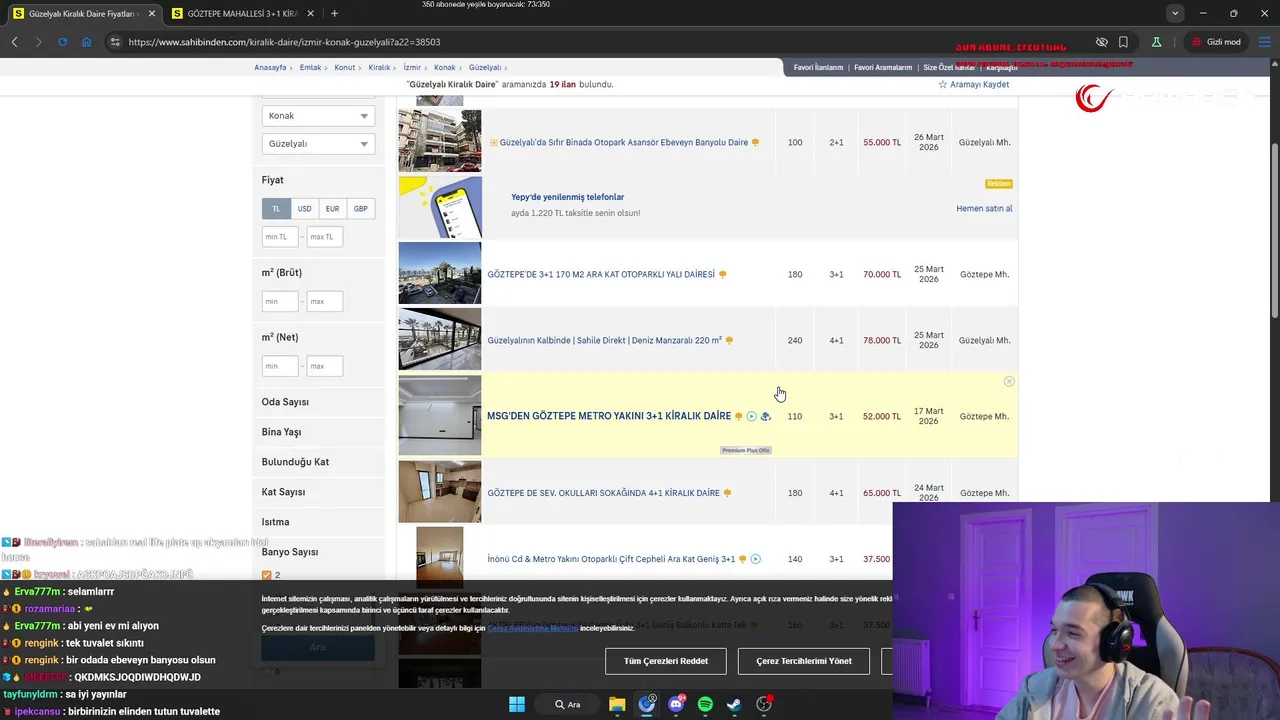Expand the Bulunduğu Kat filter
Image resolution: width=1280 pixels, height=720 pixels.
(x=295, y=462)
